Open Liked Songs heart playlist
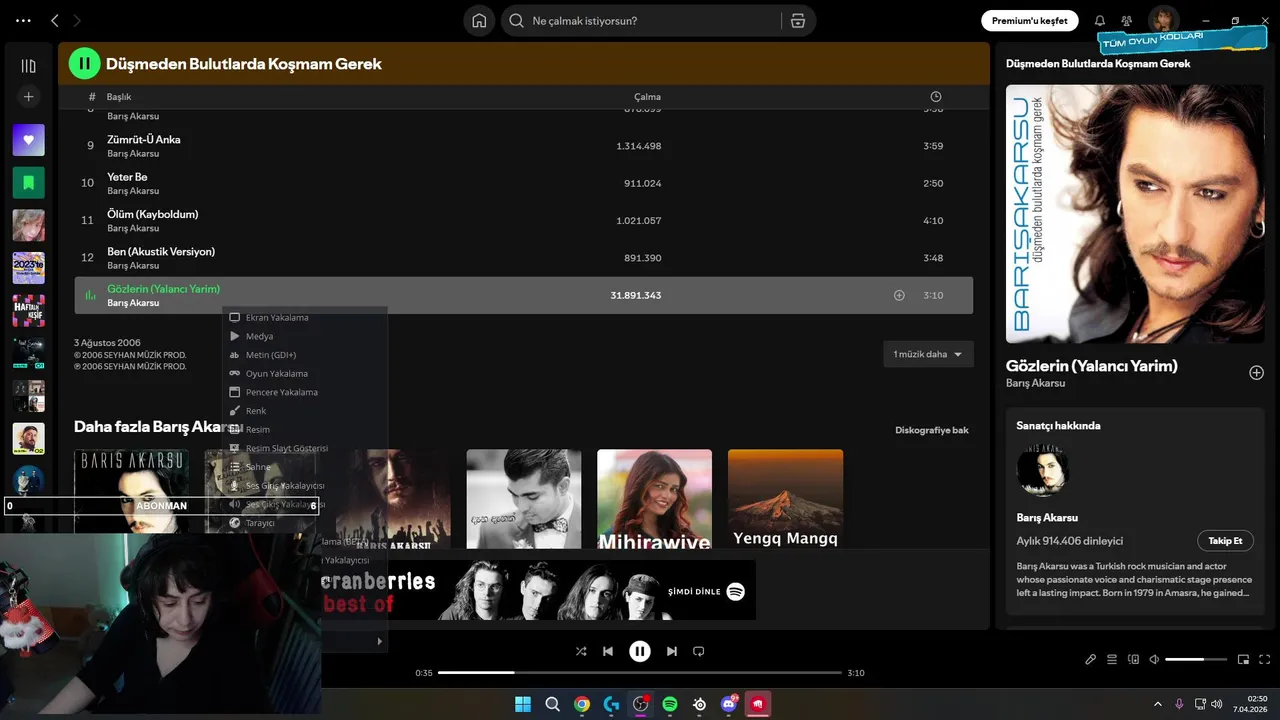This screenshot has height=720, width=1280. (28, 140)
